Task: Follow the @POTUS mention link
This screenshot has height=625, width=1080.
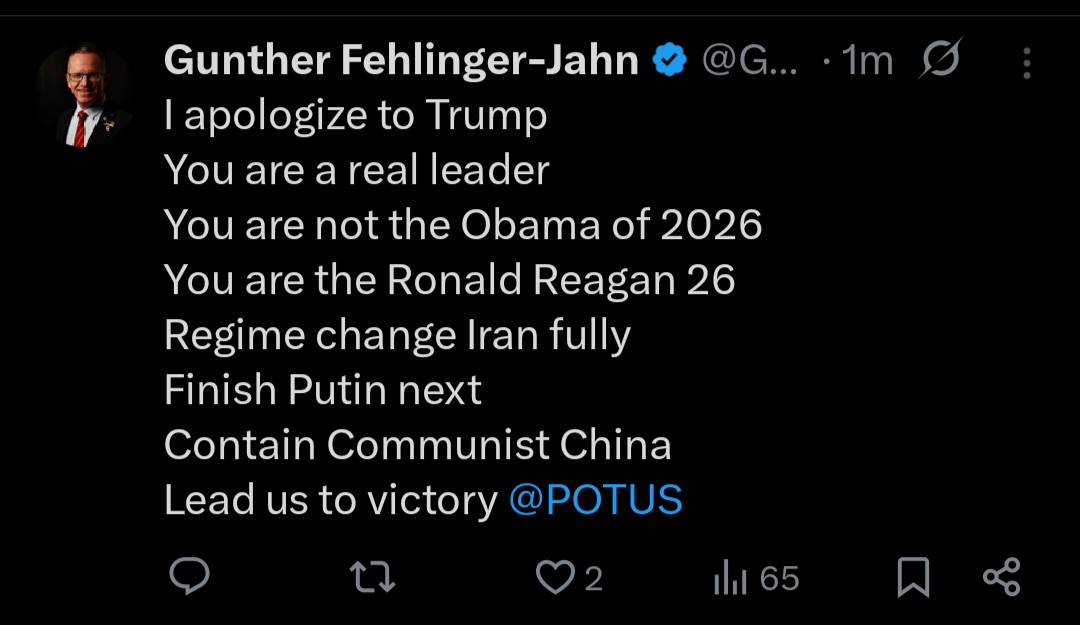Action: (x=595, y=500)
